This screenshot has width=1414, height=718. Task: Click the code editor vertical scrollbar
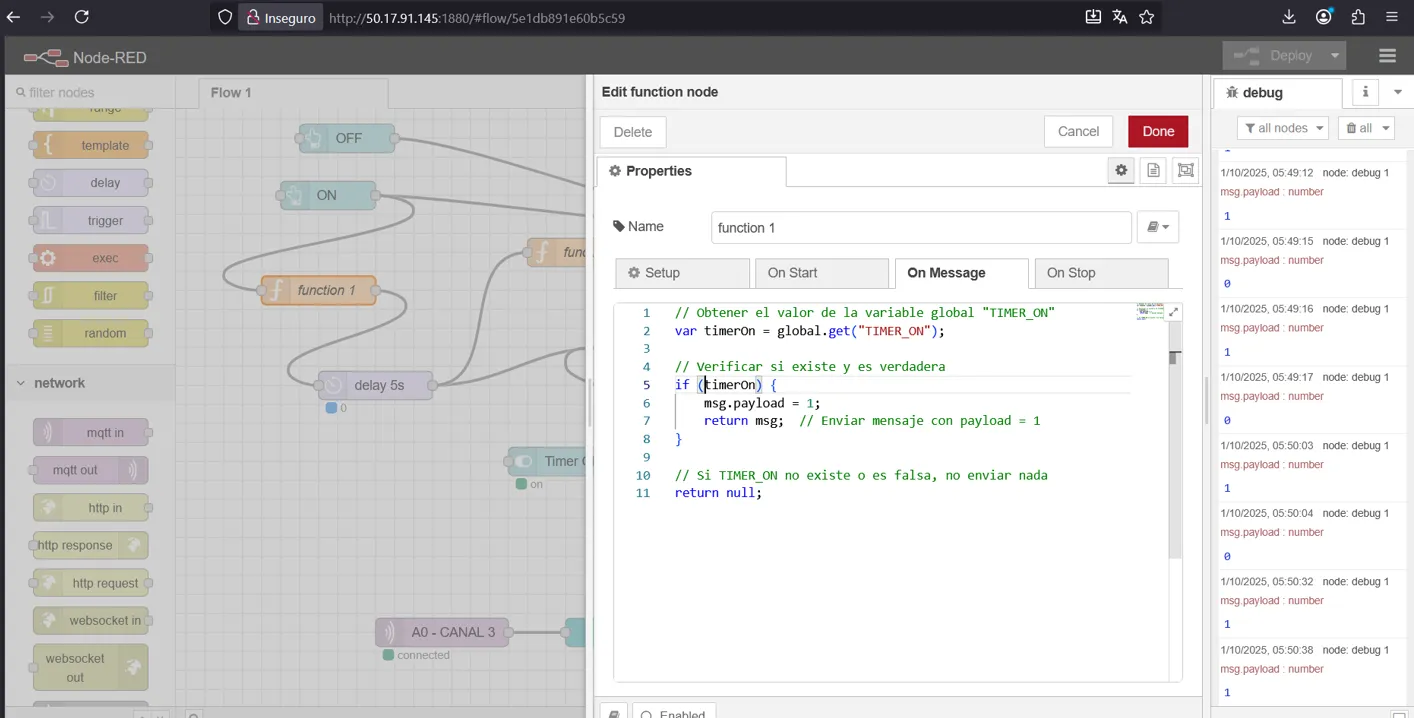coord(1175,450)
